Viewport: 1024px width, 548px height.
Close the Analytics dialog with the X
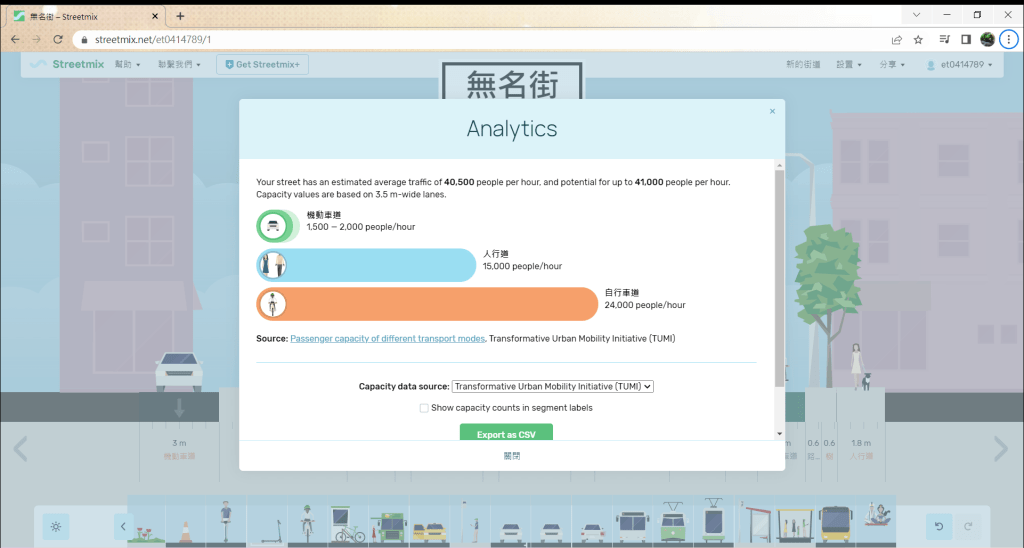pyautogui.click(x=772, y=112)
